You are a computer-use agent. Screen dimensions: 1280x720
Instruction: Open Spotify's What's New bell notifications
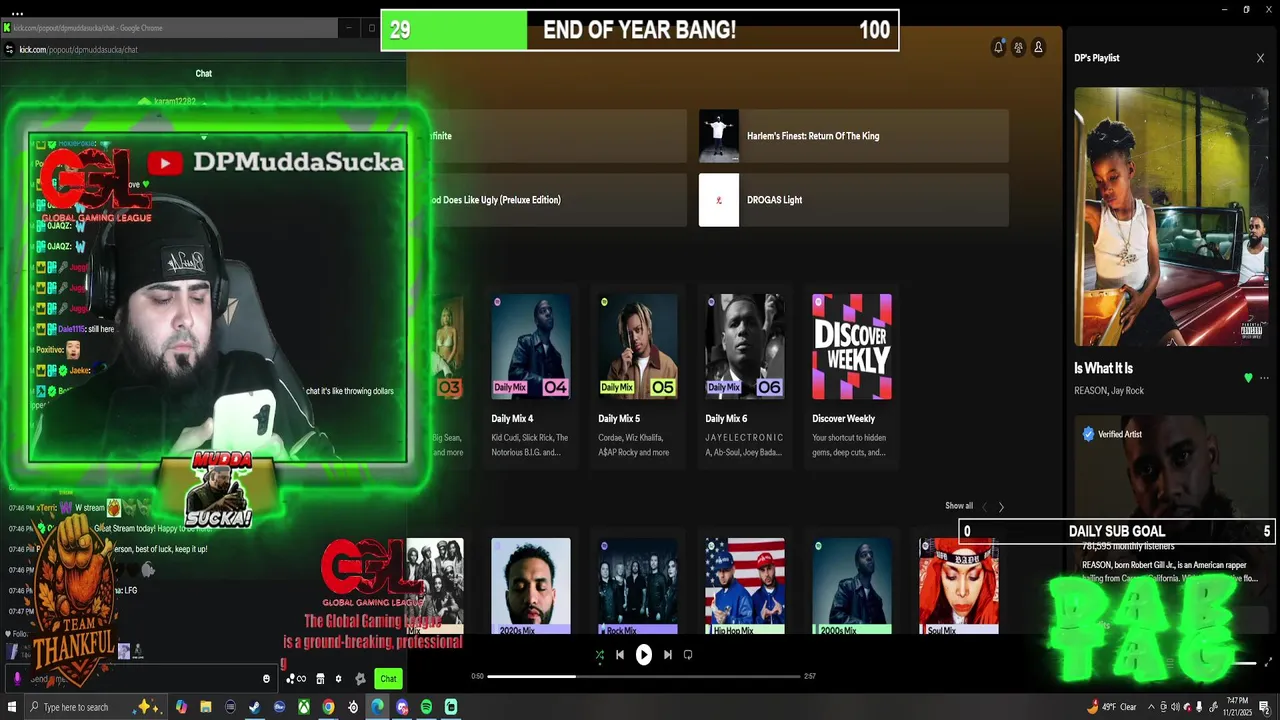coord(998,47)
